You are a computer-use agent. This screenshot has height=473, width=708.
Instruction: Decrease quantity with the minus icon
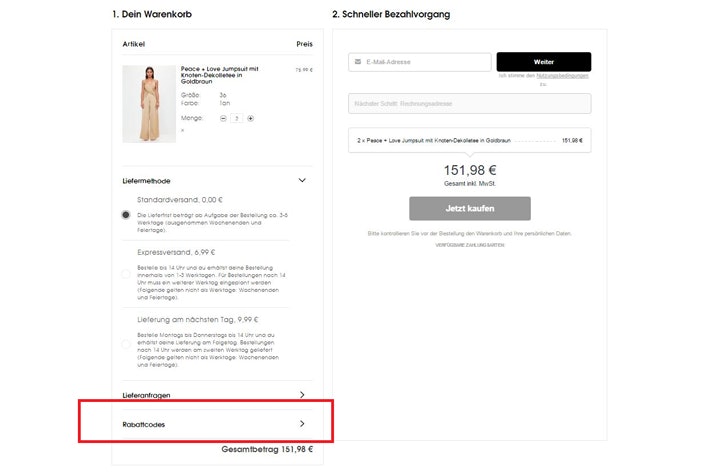pyautogui.click(x=223, y=118)
